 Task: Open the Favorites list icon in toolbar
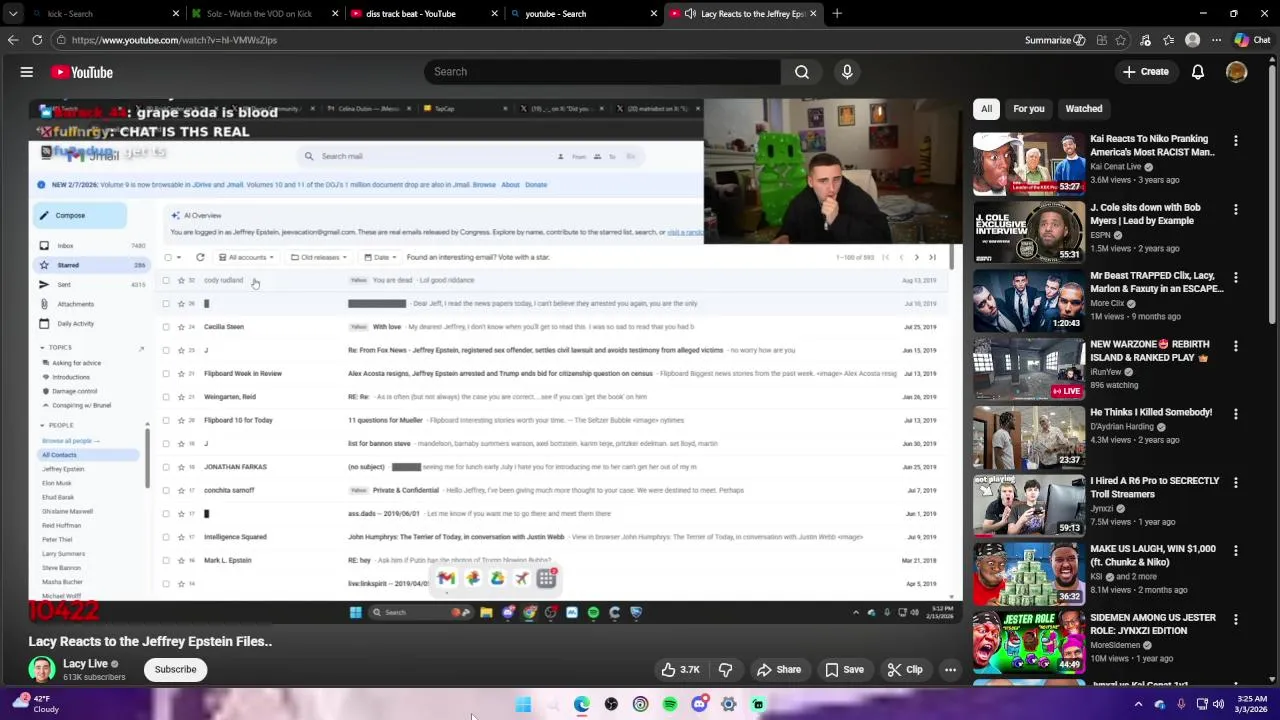click(x=1168, y=40)
